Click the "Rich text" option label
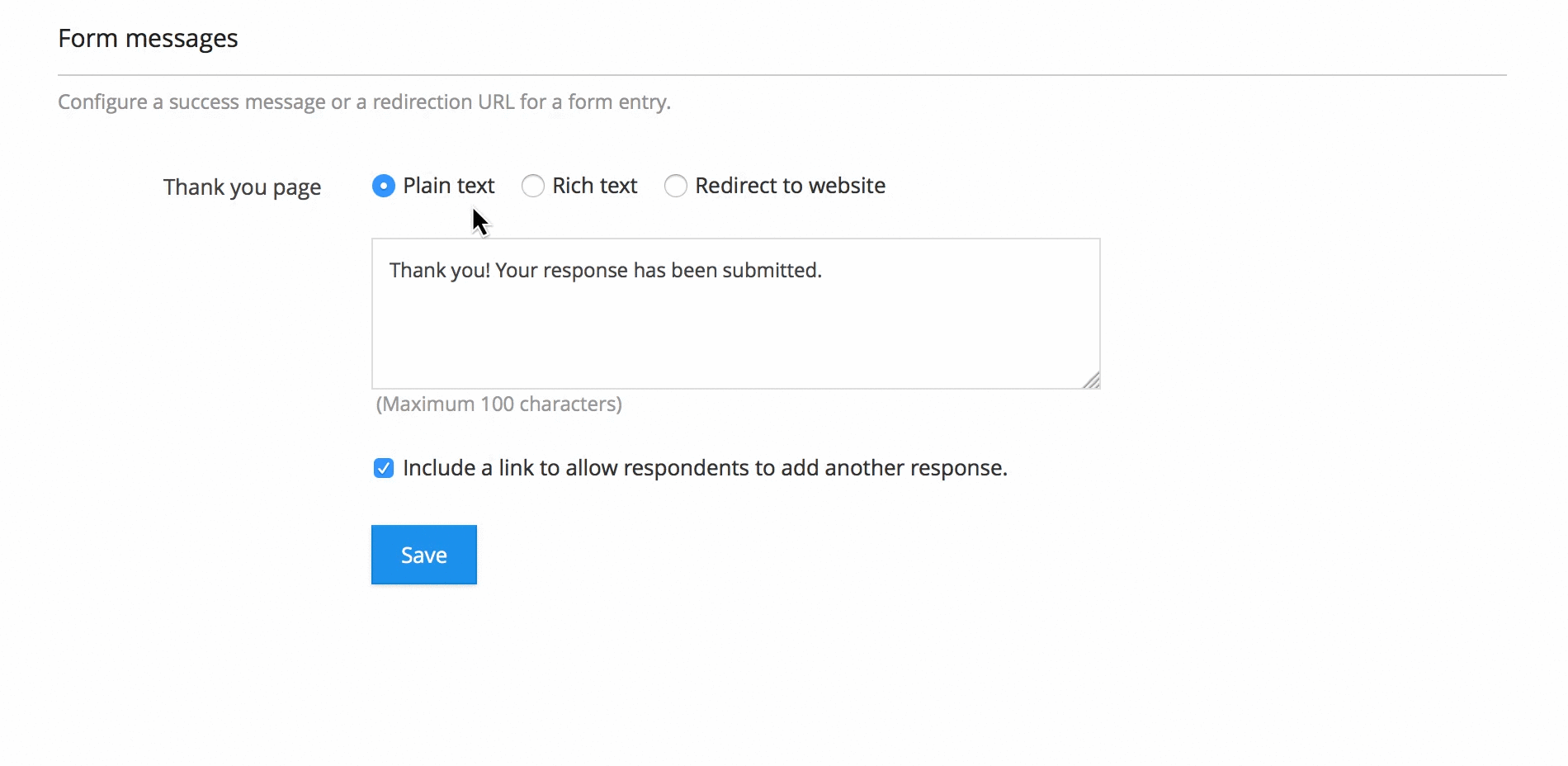This screenshot has width=1568, height=766. coord(594,186)
